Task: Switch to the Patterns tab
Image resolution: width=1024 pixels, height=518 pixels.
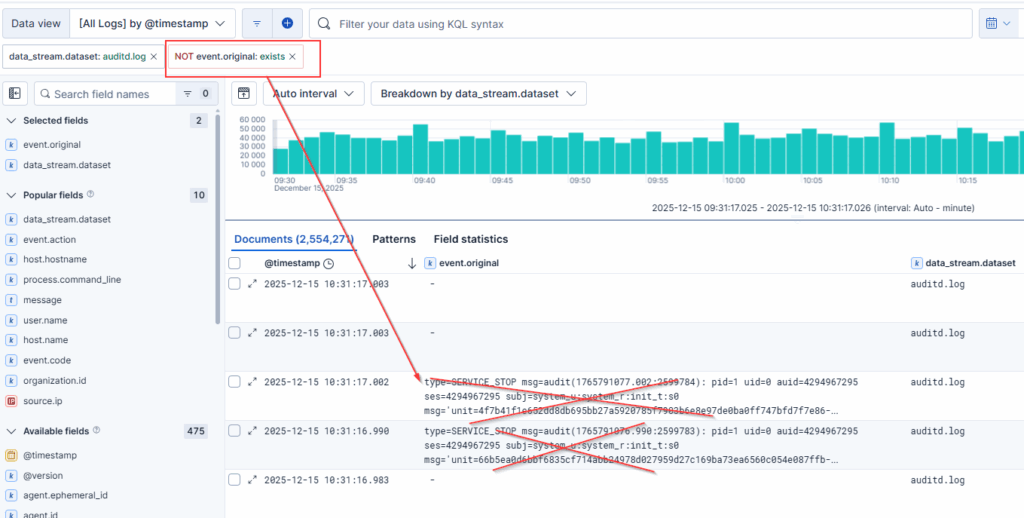Action: tap(394, 239)
